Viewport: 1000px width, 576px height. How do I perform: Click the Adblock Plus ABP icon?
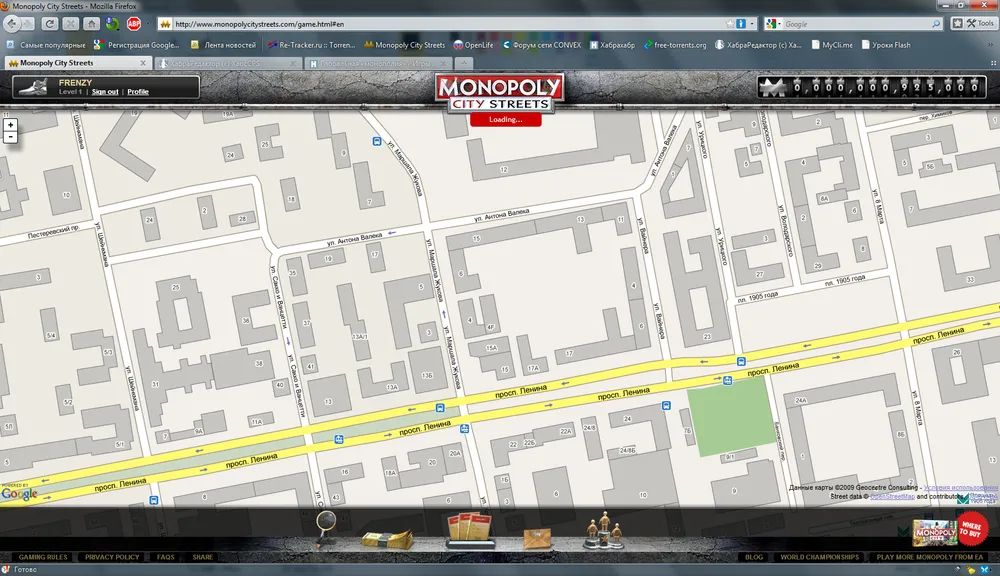click(x=134, y=24)
